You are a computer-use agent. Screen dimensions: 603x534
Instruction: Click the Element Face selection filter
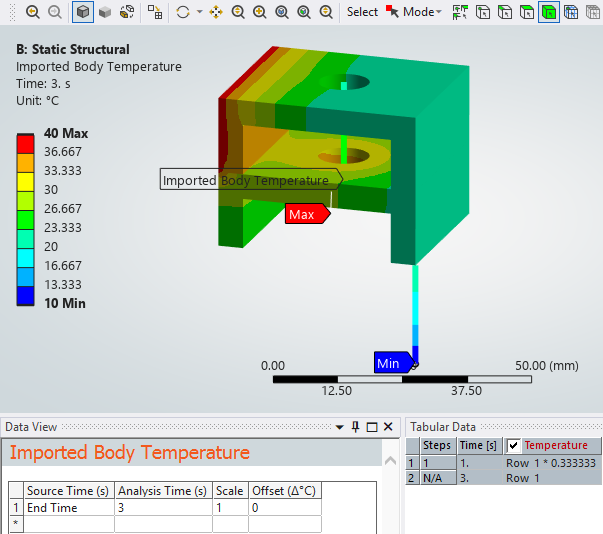tap(593, 12)
